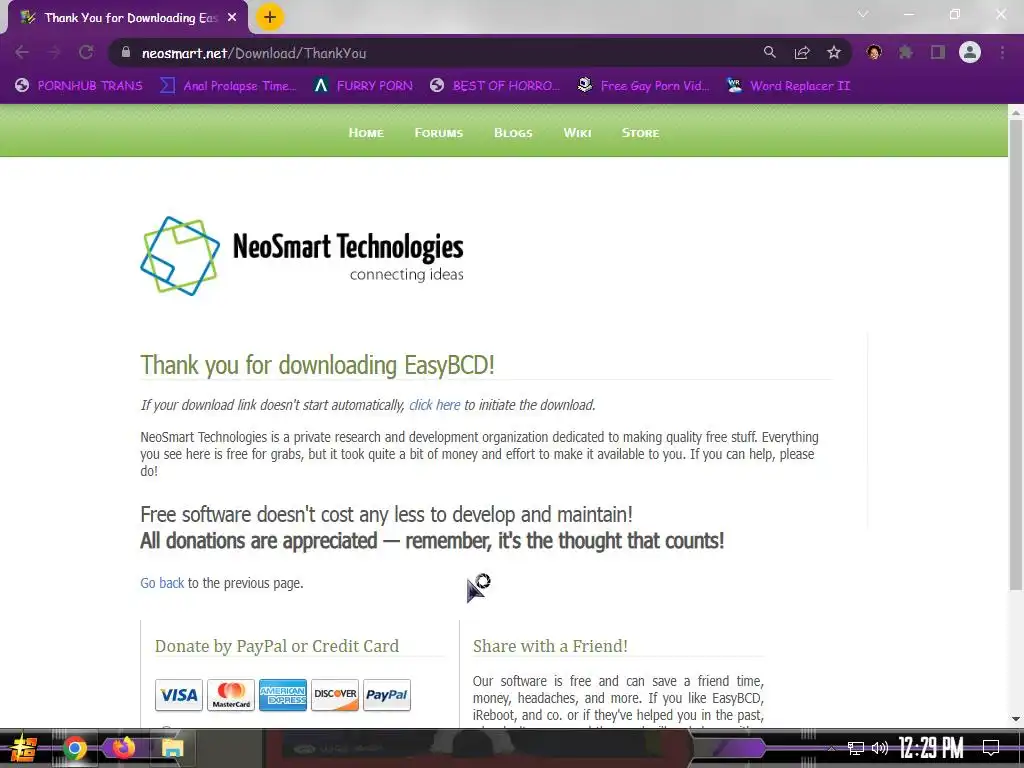
Task: Click the scrollbar down arrow
Action: point(1016,719)
